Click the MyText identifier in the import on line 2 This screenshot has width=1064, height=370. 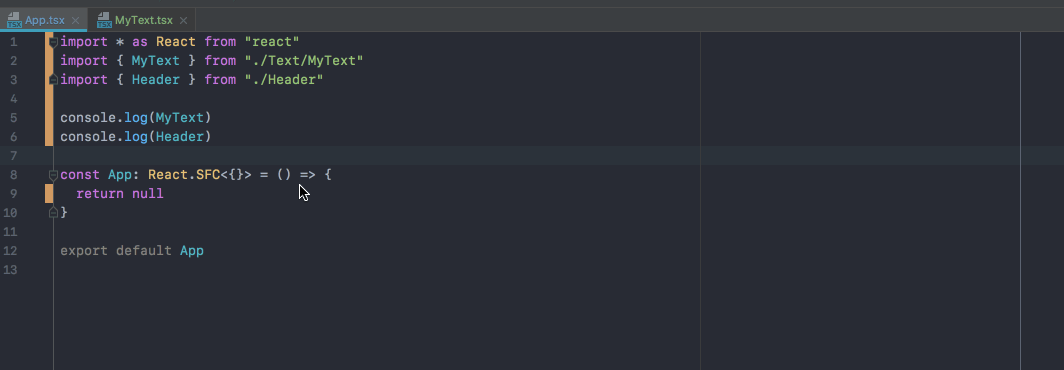155,61
